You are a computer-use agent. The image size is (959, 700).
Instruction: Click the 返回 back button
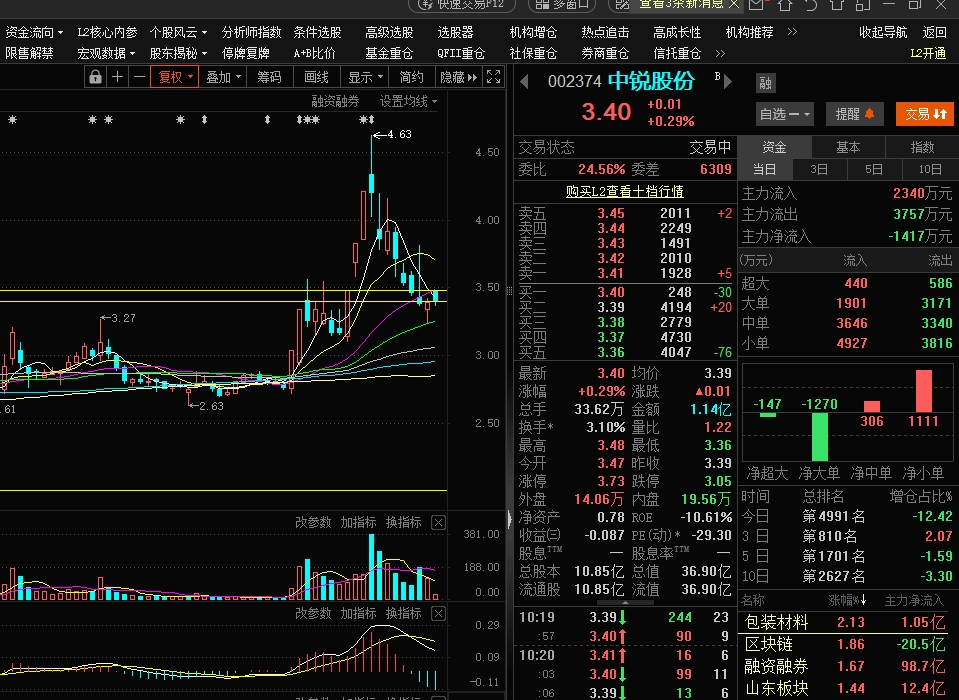[x=935, y=32]
